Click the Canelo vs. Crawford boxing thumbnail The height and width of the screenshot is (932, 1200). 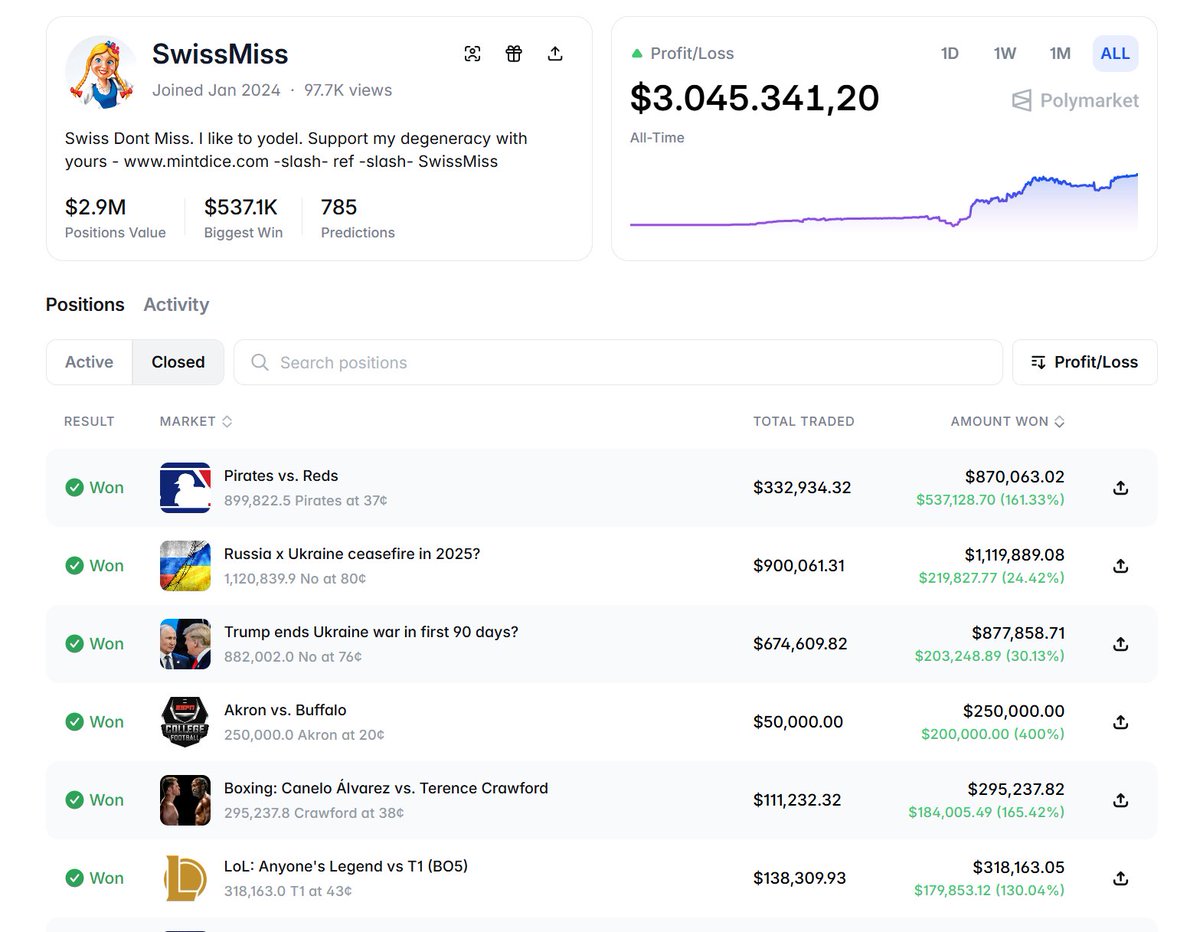[185, 799]
